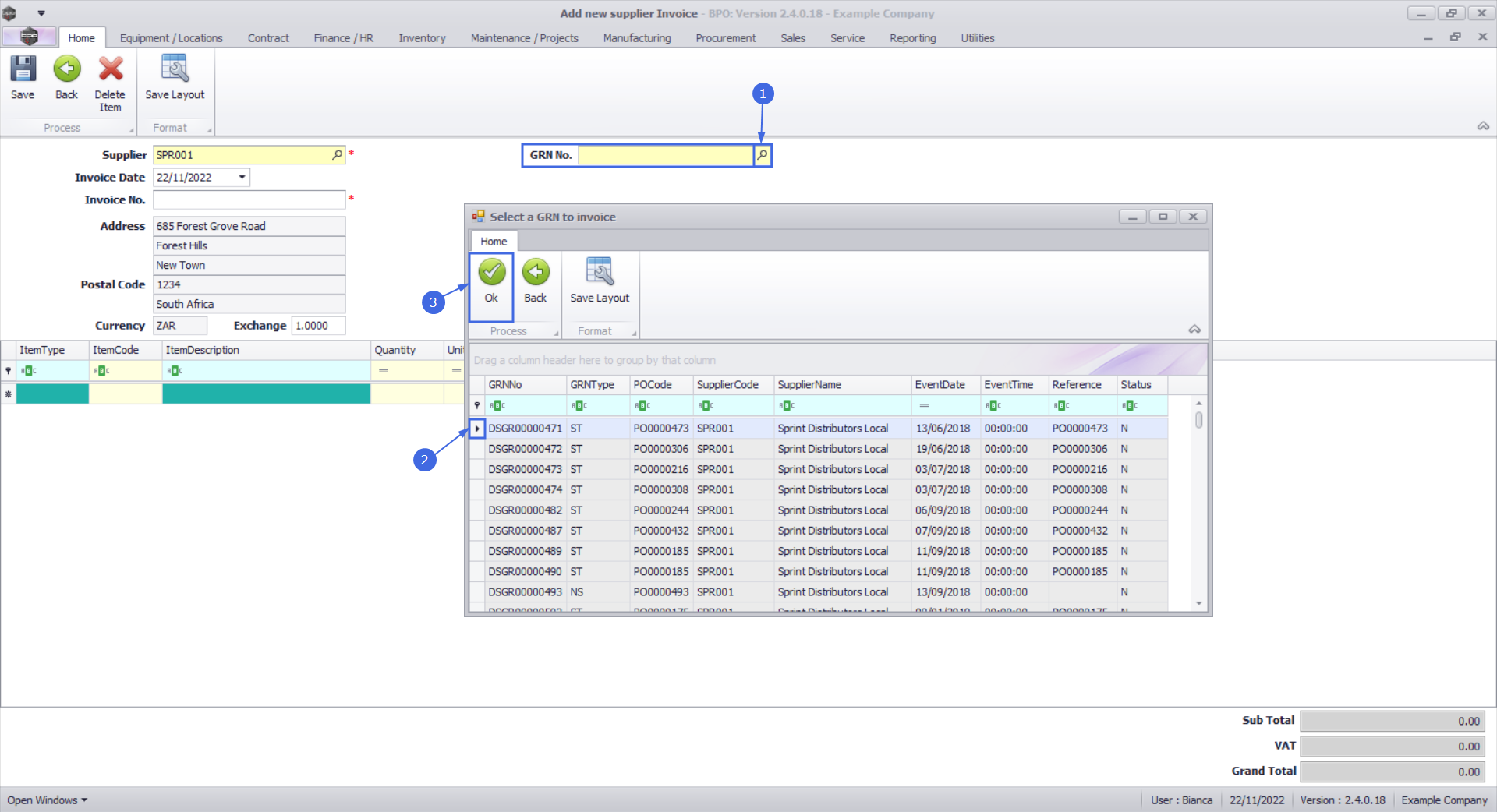Image resolution: width=1497 pixels, height=812 pixels.
Task: Switch to the Finance / HR tab
Action: click(x=343, y=38)
